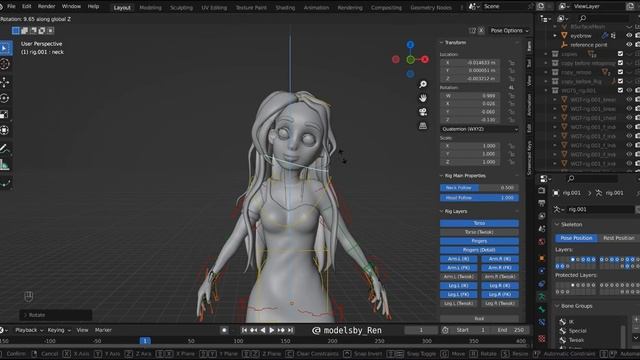Set selection mode to new selection icon
Viewport: 640px width, 360px height.
coord(16,31)
